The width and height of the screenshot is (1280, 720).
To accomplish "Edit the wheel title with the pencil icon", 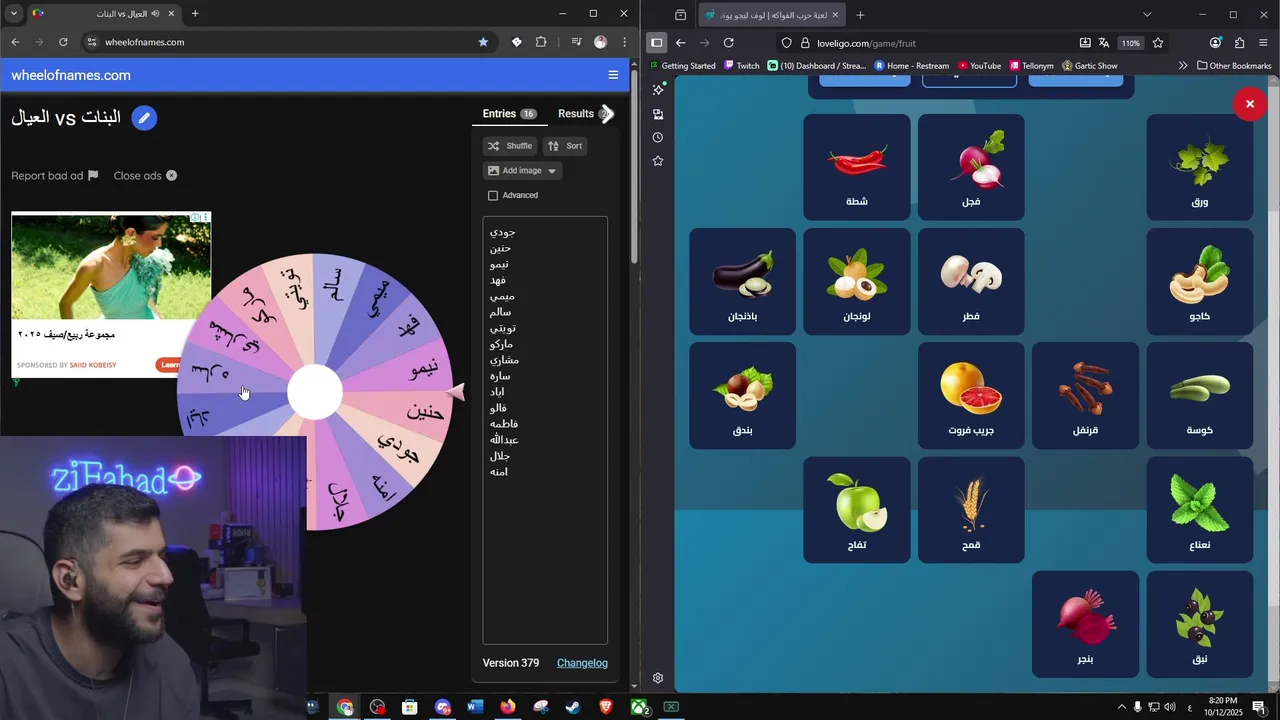I will click(144, 118).
